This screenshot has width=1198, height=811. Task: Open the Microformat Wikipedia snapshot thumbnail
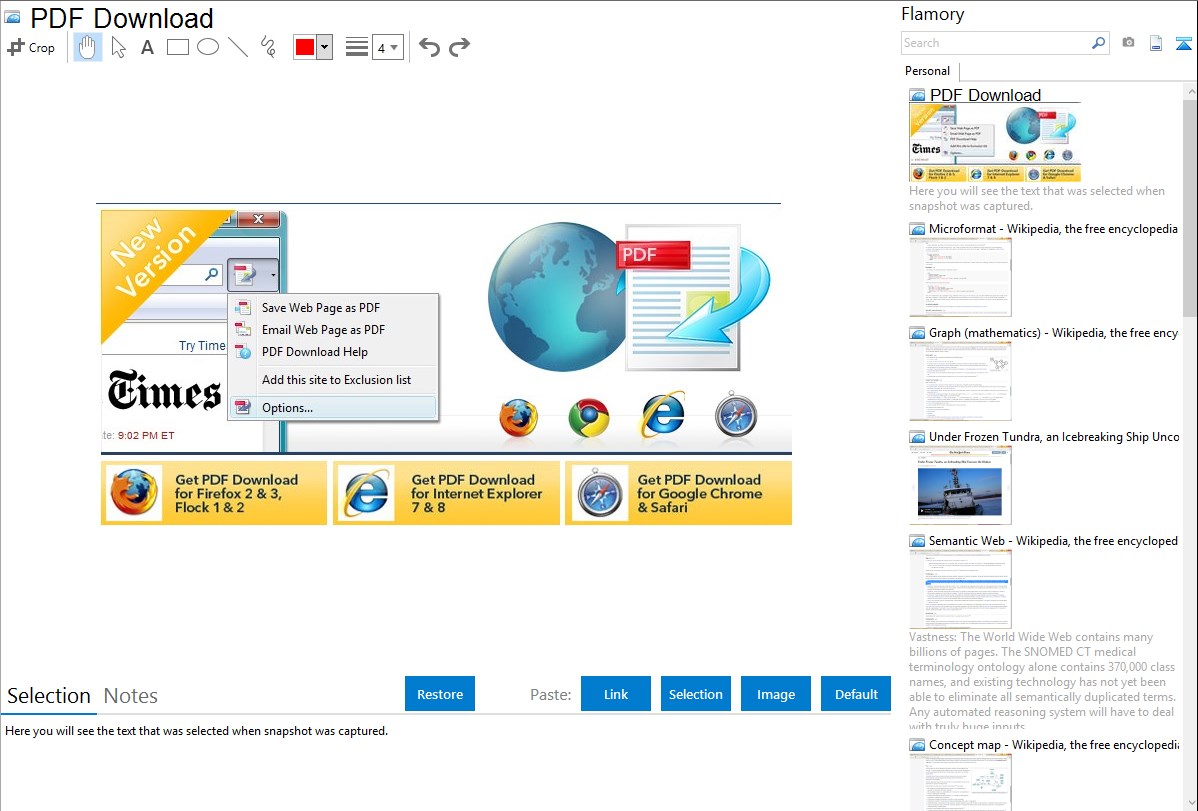(x=960, y=277)
